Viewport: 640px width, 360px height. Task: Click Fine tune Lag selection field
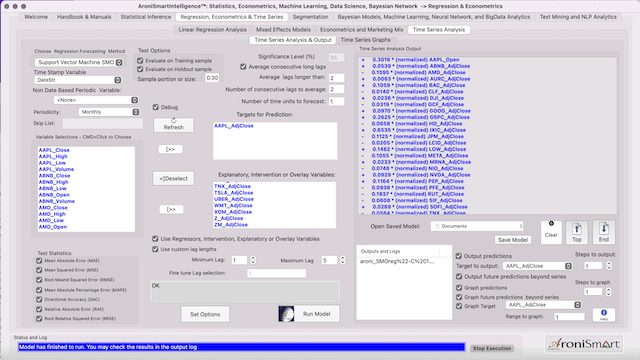pyautogui.click(x=277, y=273)
